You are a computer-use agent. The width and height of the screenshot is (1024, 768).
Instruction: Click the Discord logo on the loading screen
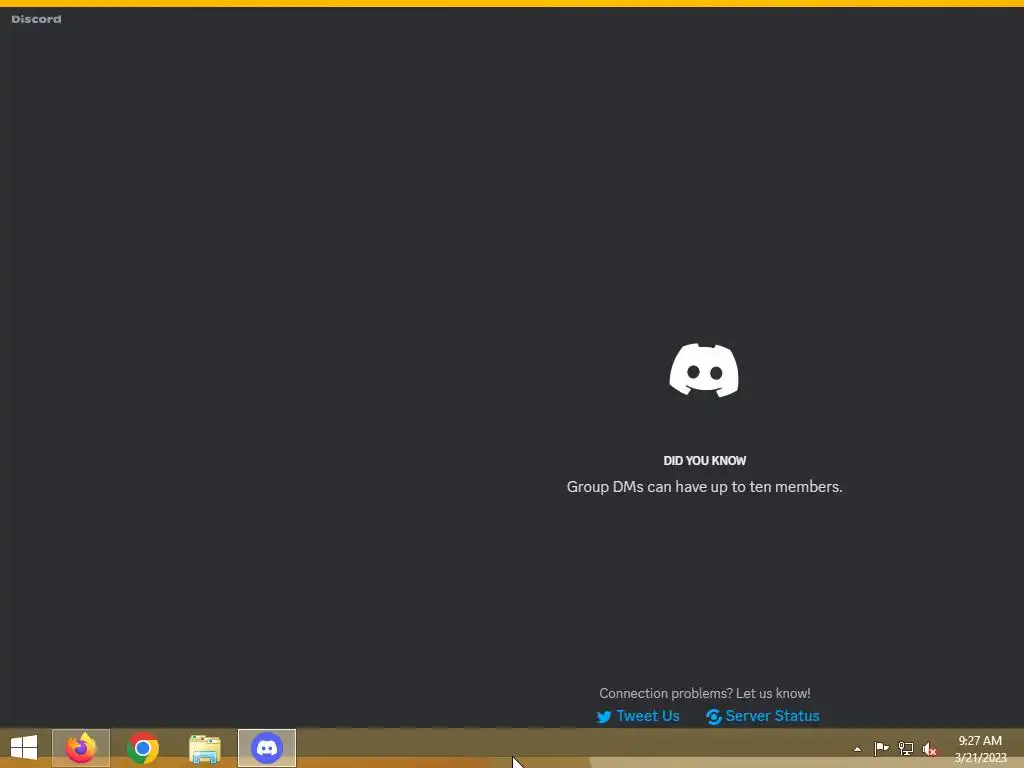(x=704, y=370)
